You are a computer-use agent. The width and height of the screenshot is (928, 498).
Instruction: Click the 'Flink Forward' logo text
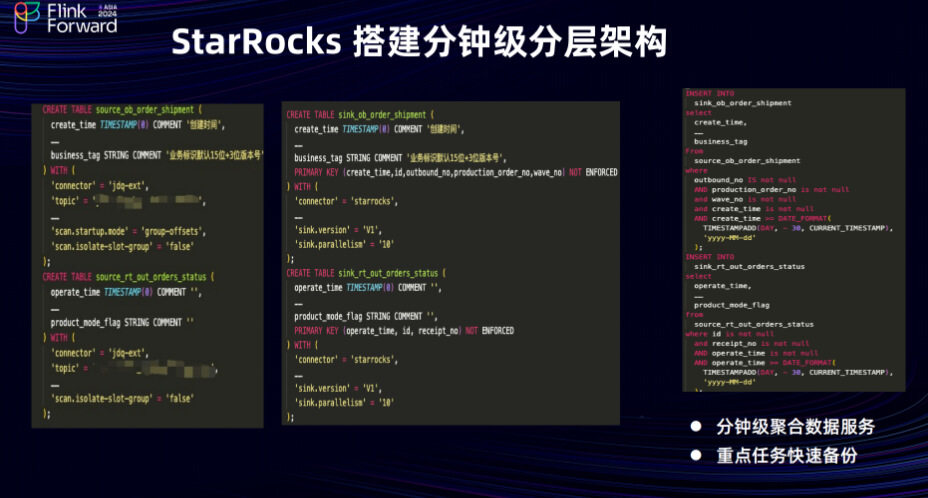pyautogui.click(x=82, y=18)
